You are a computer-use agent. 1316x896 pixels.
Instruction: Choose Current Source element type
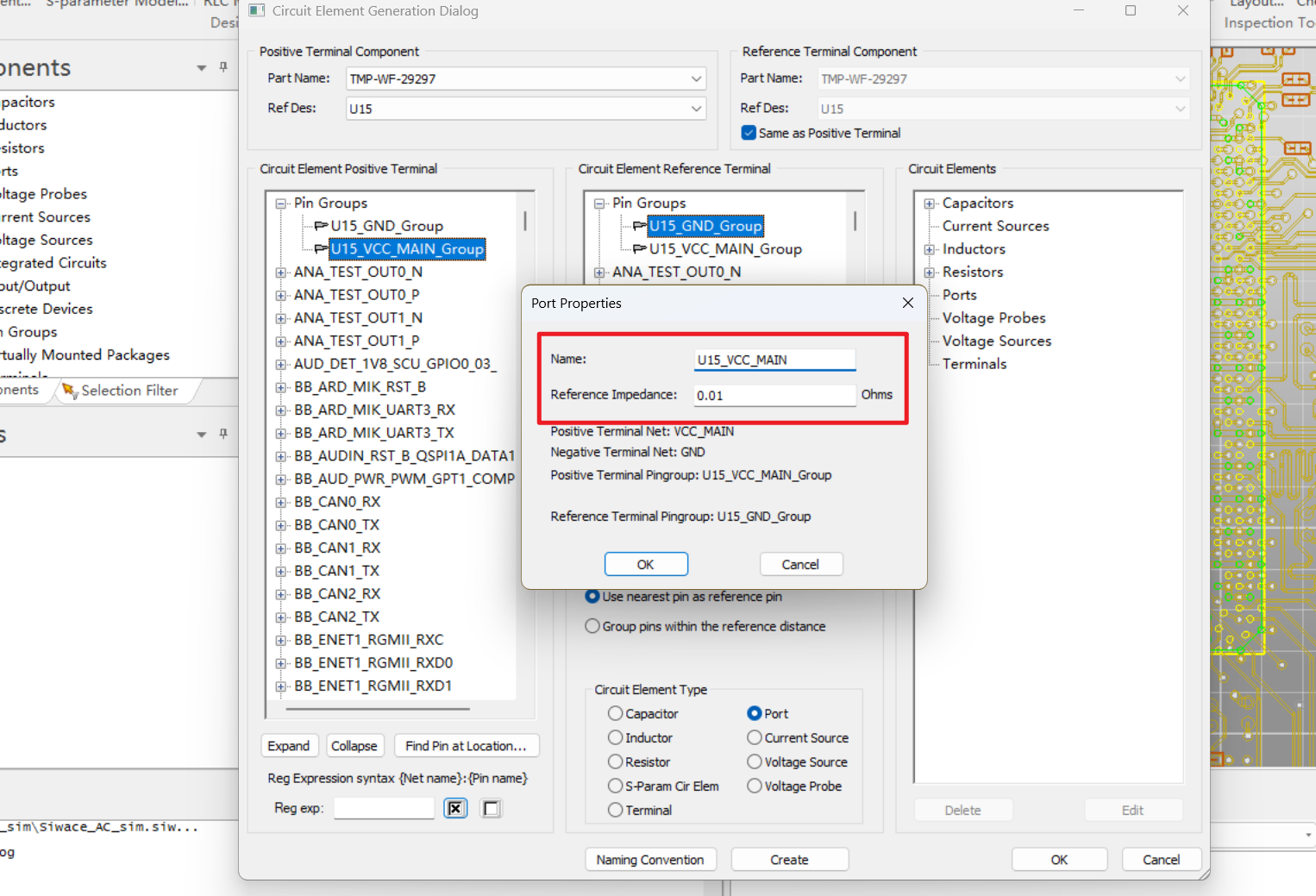click(754, 737)
